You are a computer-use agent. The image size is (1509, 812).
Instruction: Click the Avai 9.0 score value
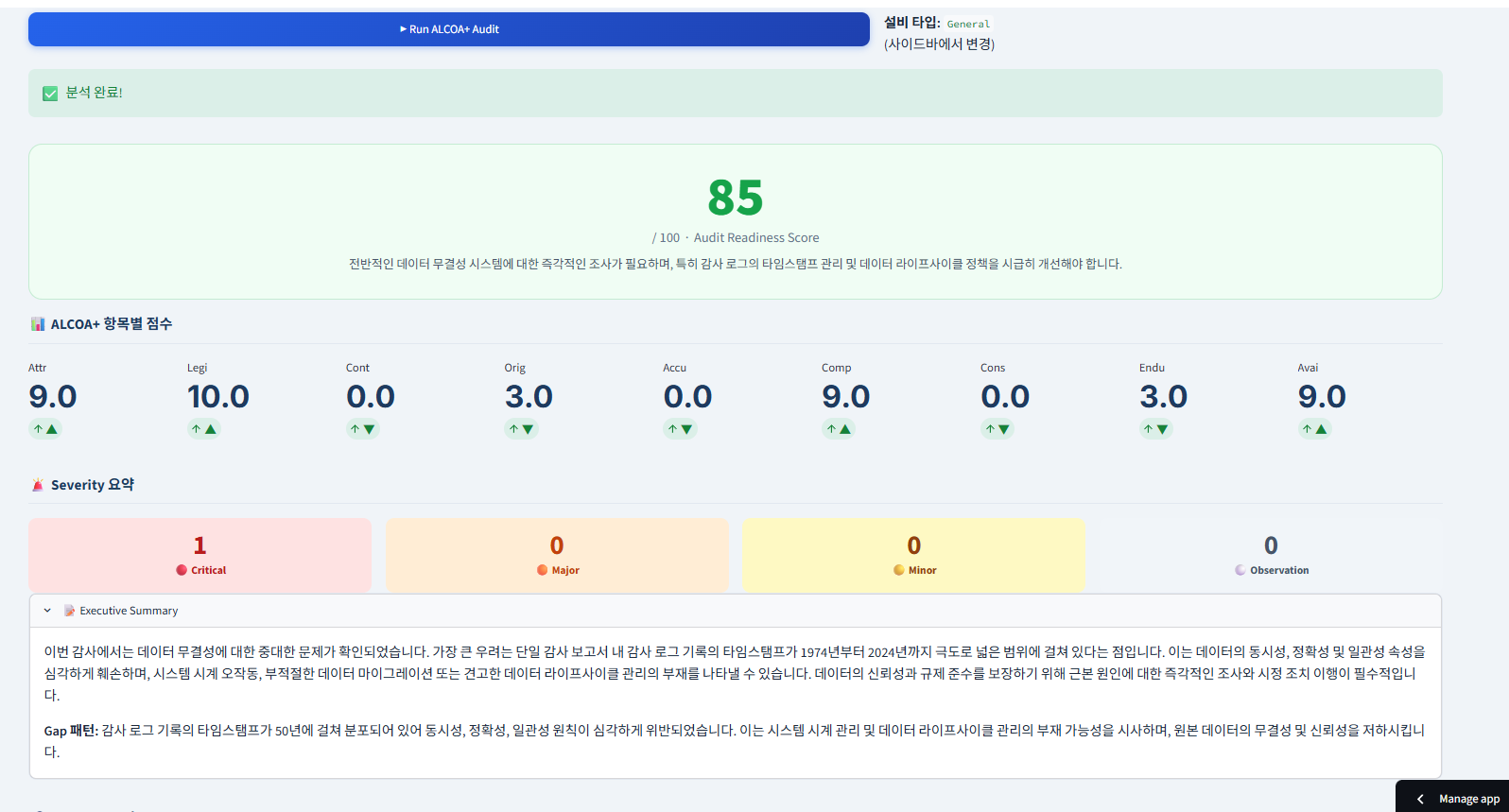[x=1322, y=397]
